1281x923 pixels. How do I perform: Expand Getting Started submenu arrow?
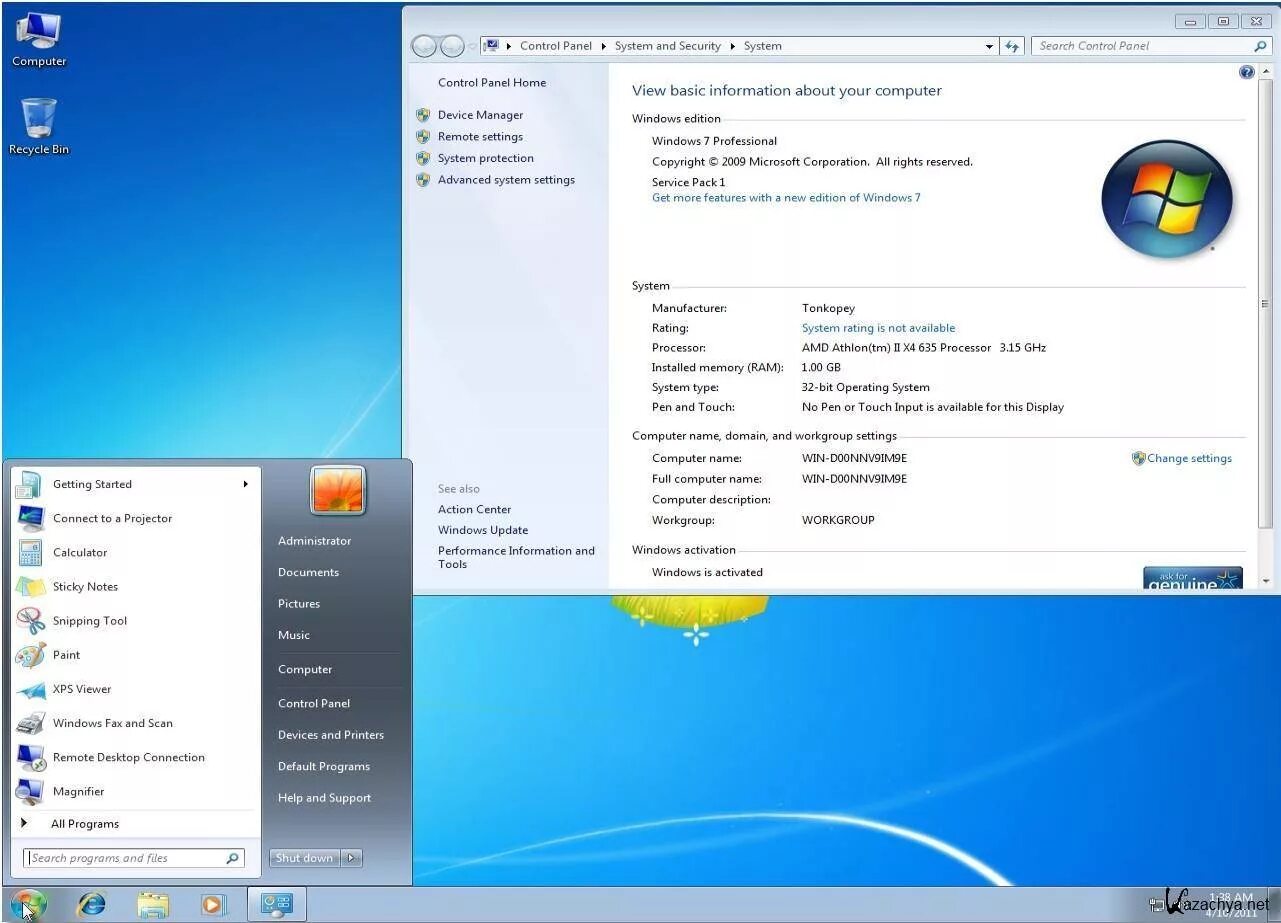point(245,484)
